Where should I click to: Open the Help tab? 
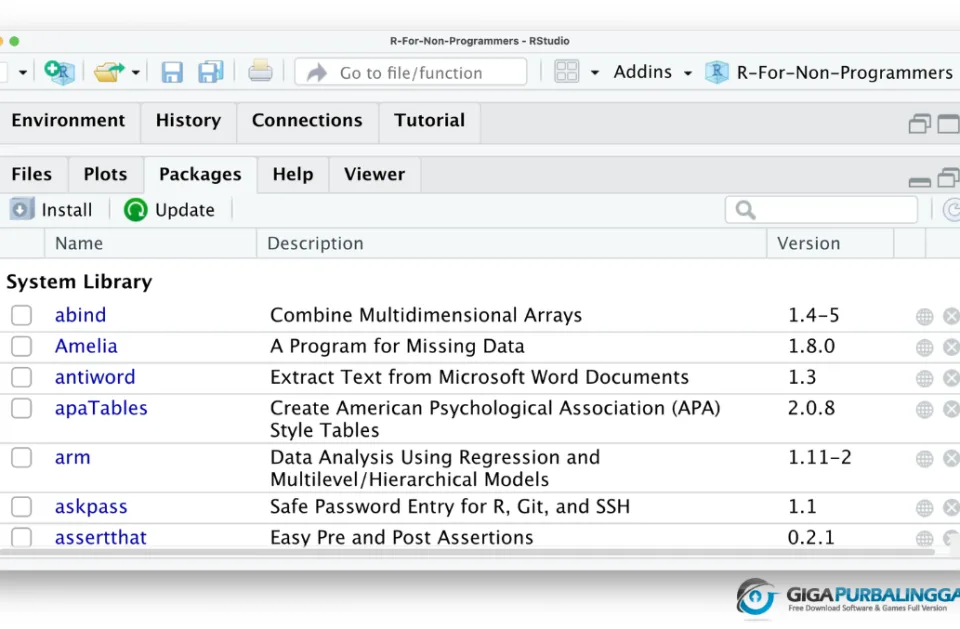[x=293, y=175]
